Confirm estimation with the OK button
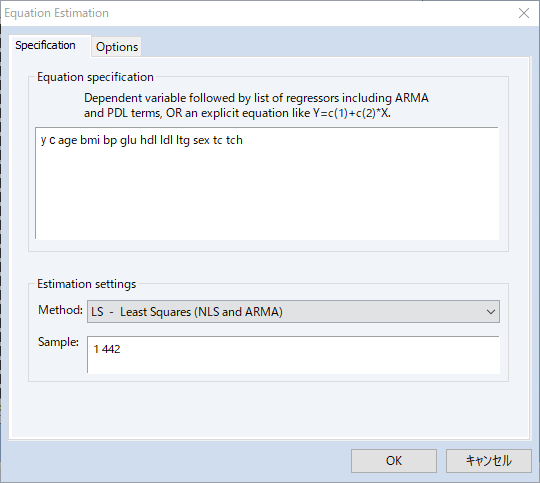Screen dimensions: 540x483 click(394, 461)
